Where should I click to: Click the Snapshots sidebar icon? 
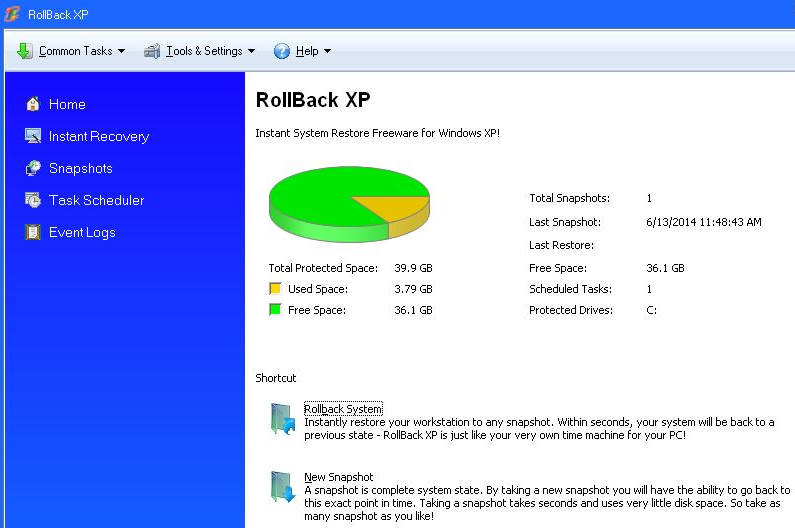tap(33, 168)
